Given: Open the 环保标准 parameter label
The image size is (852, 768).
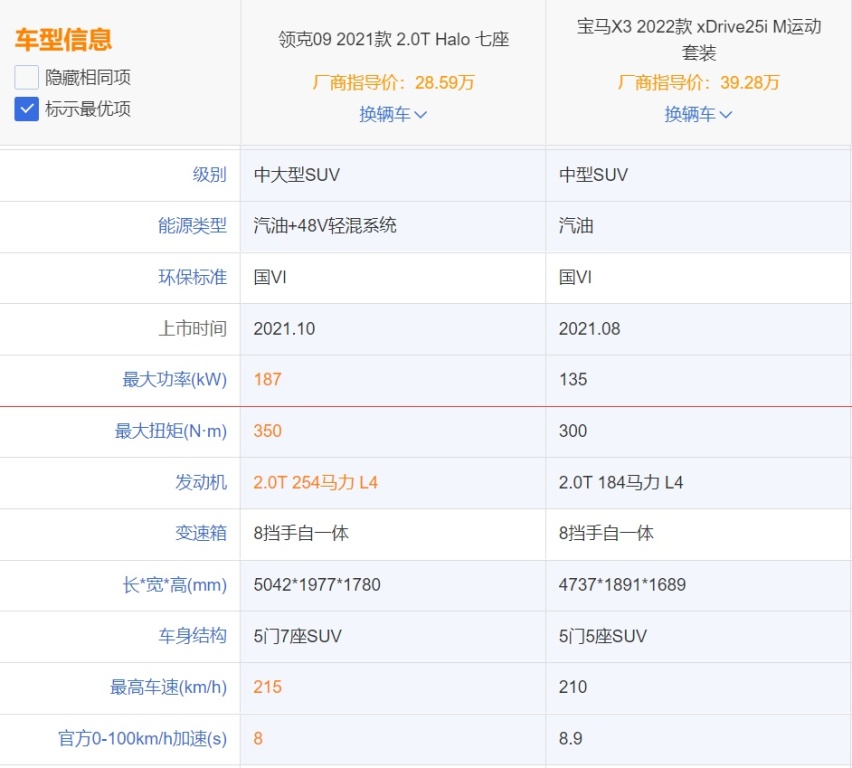Looking at the screenshot, I should click(192, 277).
